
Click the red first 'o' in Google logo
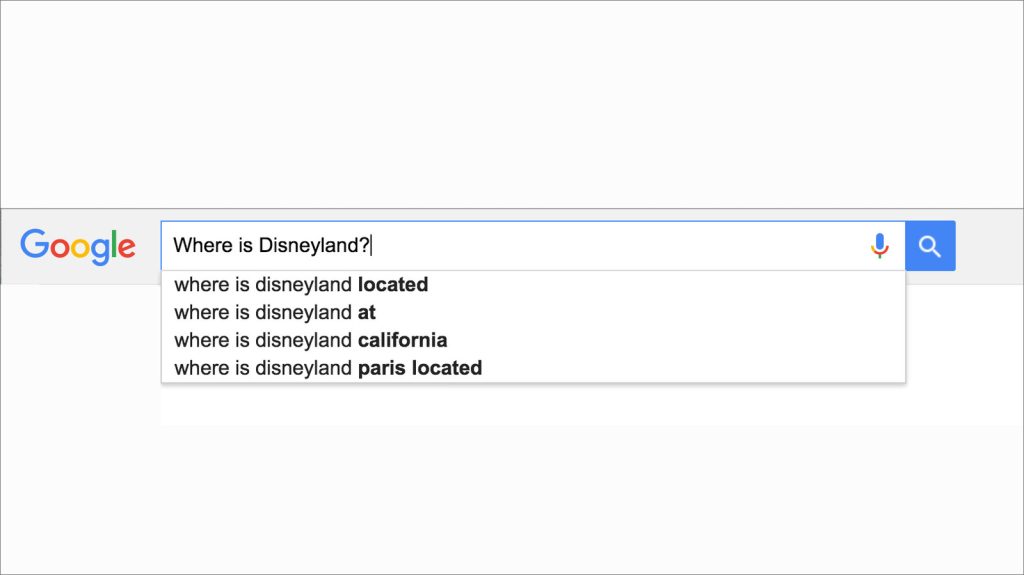pyautogui.click(x=59, y=248)
